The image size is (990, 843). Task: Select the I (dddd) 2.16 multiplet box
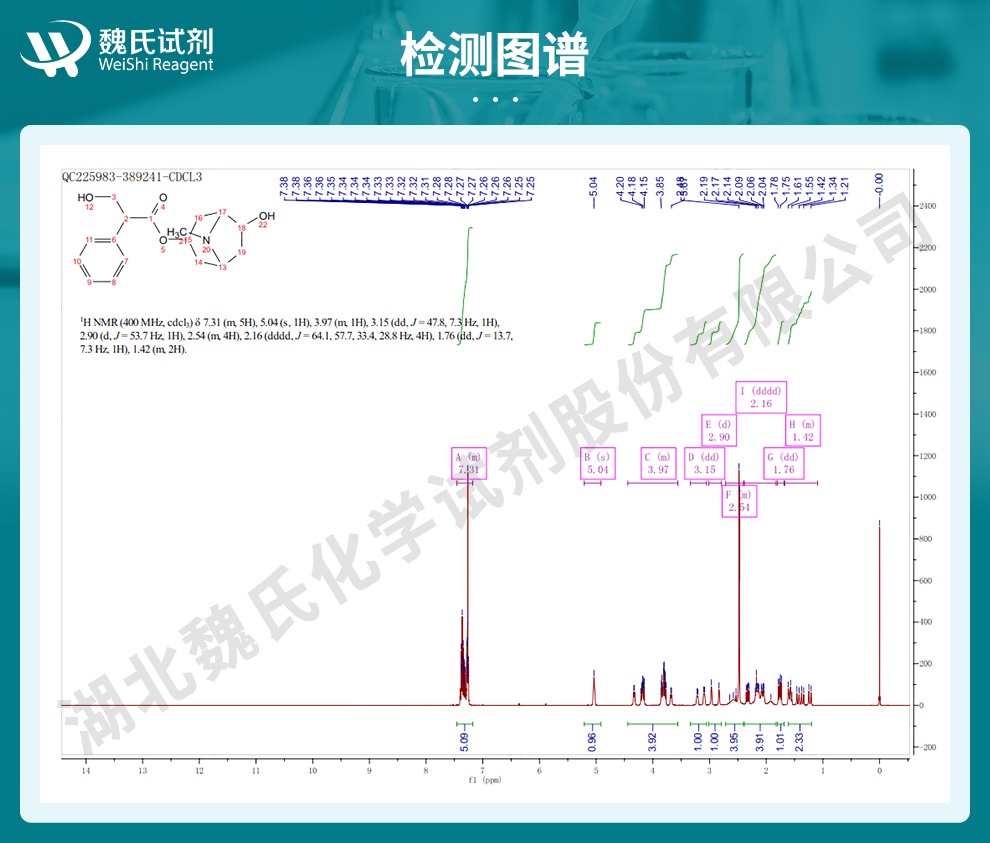[x=763, y=397]
